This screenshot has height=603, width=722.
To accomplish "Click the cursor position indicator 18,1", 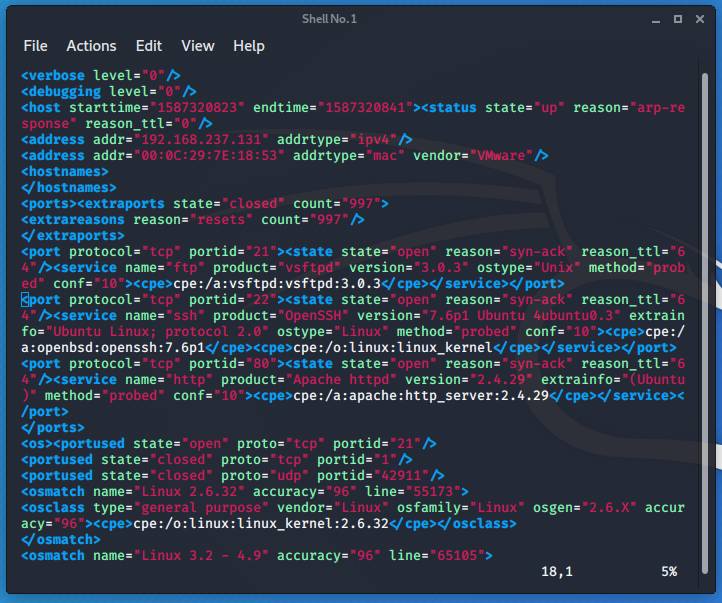I will pyautogui.click(x=557, y=572).
